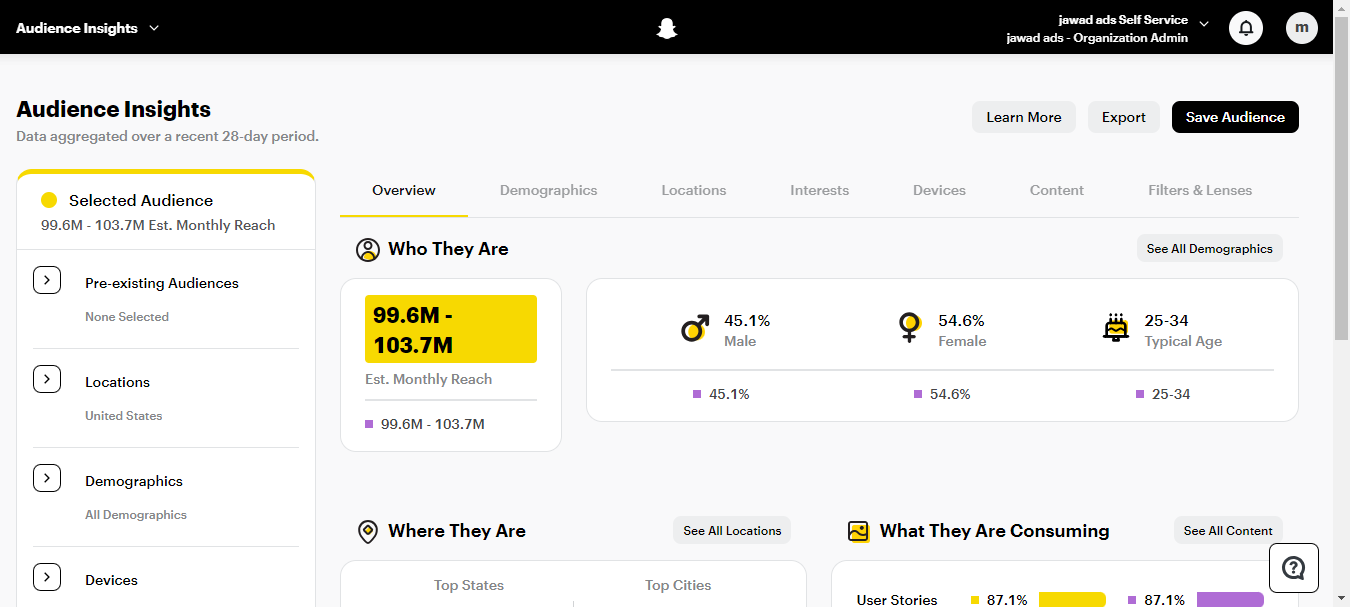The height and width of the screenshot is (607, 1350).
Task: Switch to the Filters & Lenses tab
Action: (x=1200, y=190)
